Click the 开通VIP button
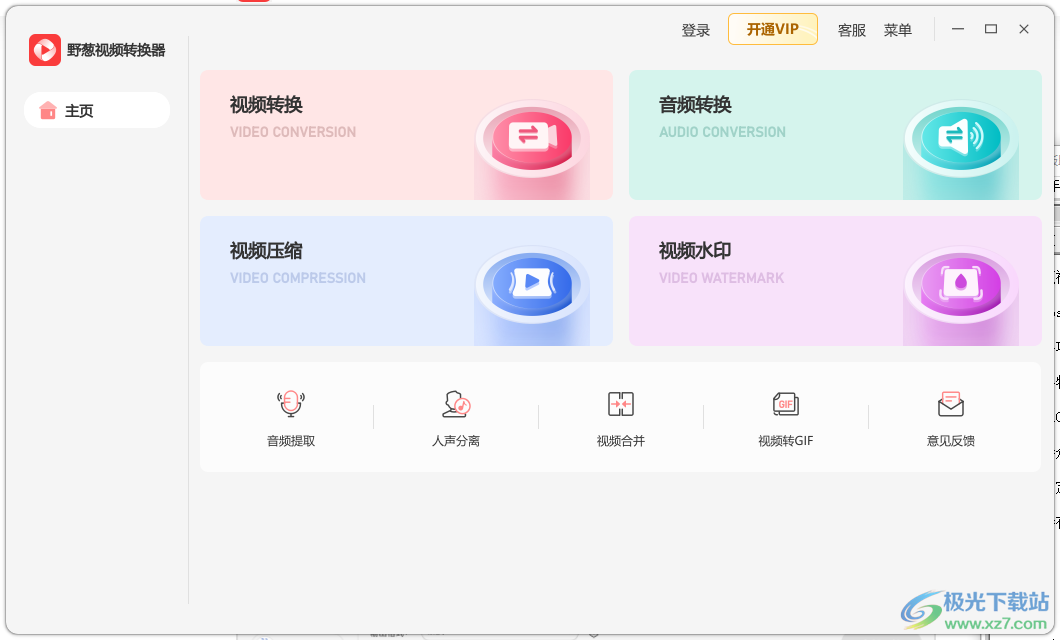Viewport: 1060px width, 640px height. [x=773, y=29]
